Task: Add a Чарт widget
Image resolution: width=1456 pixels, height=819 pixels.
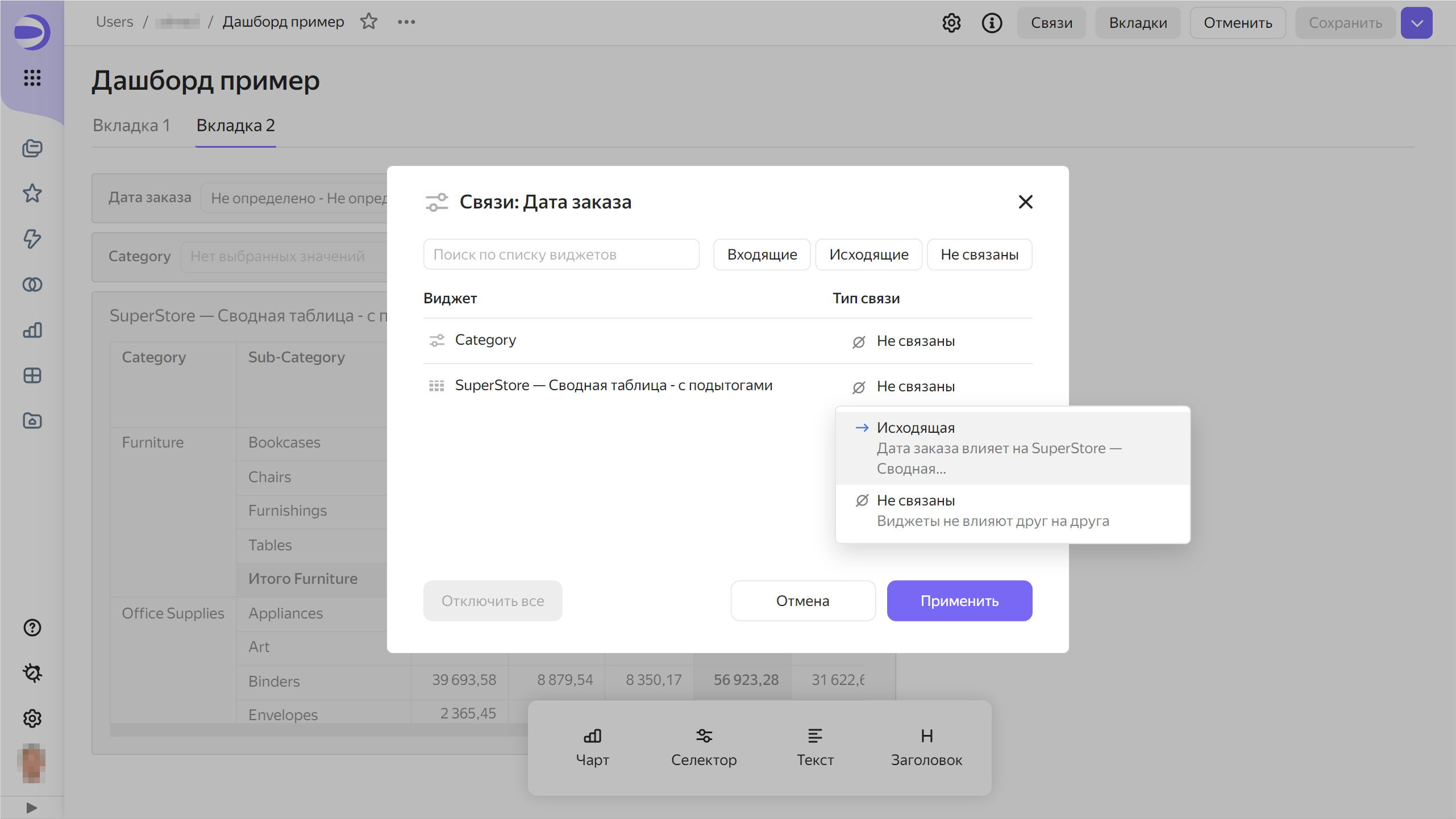Action: (592, 747)
